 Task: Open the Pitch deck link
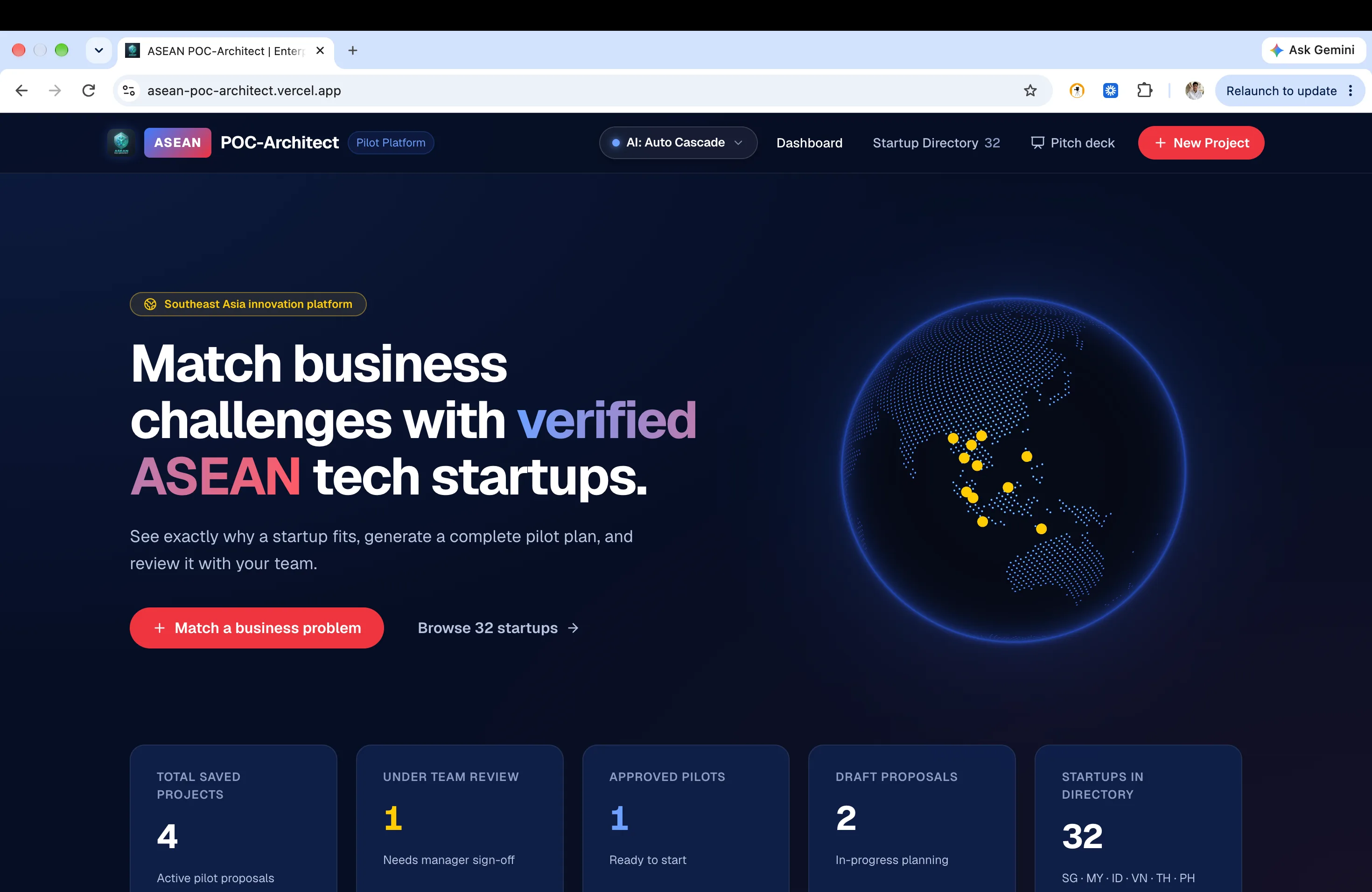click(x=1072, y=143)
